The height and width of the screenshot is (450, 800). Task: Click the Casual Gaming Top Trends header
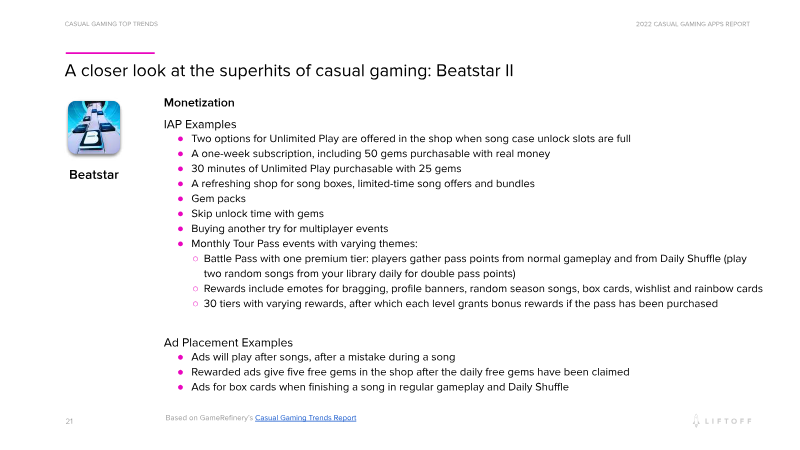110,23
